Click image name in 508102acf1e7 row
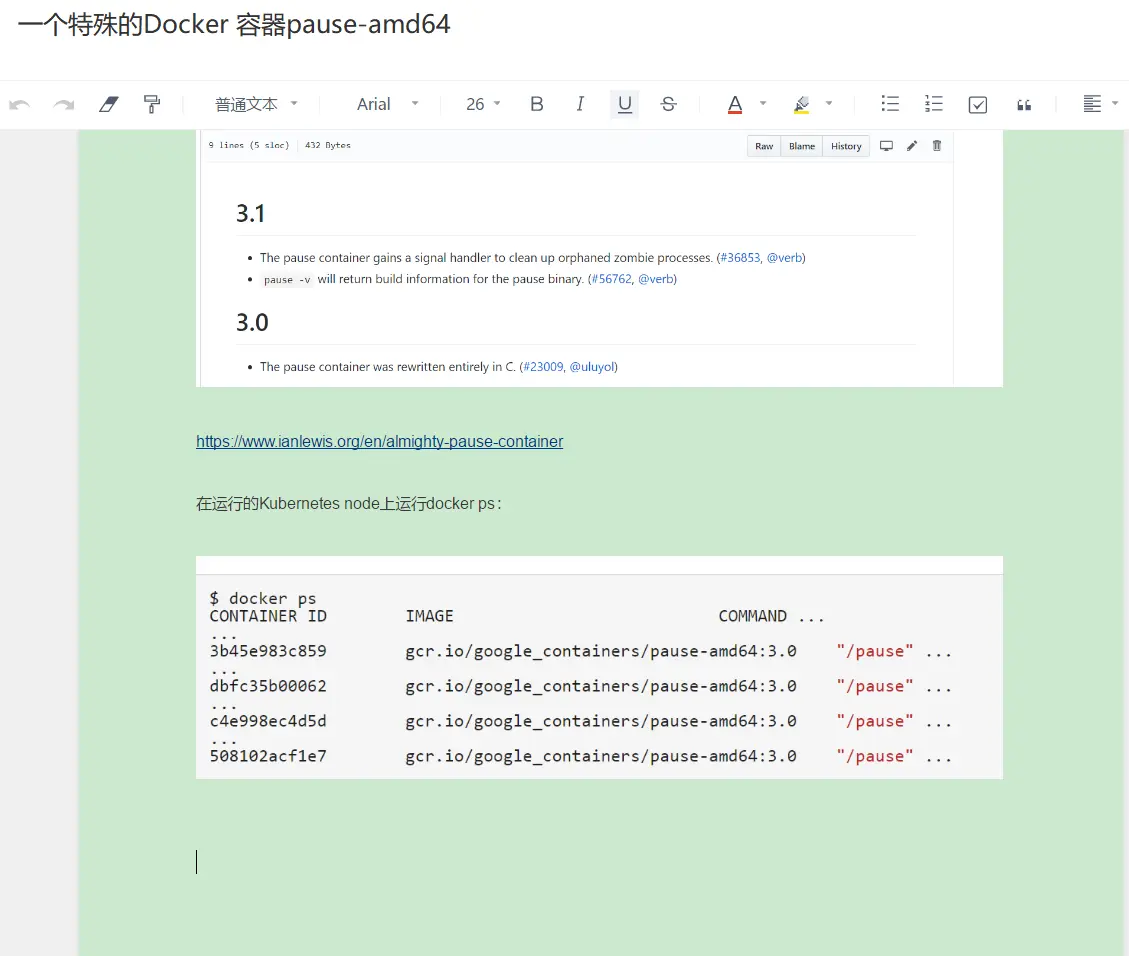This screenshot has width=1129, height=956. 601,756
